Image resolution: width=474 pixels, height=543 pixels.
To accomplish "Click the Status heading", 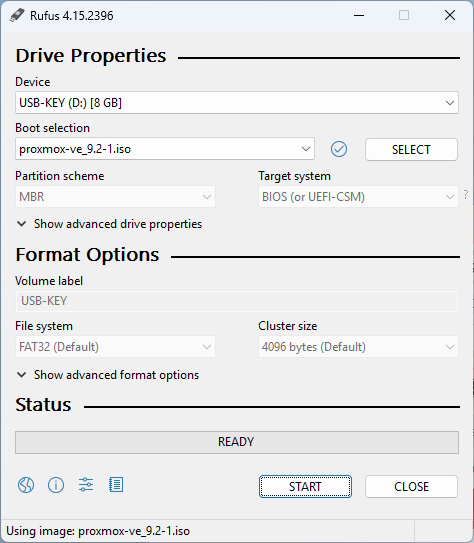I will (x=43, y=404).
